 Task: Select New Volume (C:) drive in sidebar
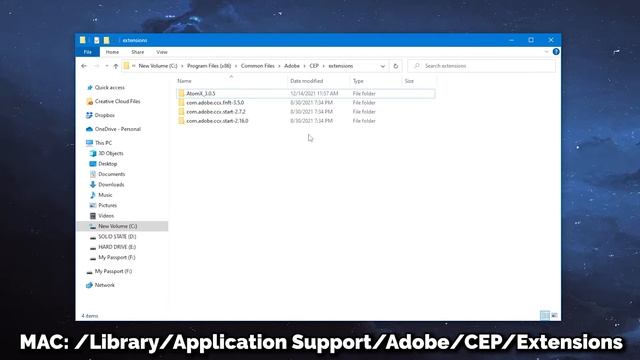point(122,226)
